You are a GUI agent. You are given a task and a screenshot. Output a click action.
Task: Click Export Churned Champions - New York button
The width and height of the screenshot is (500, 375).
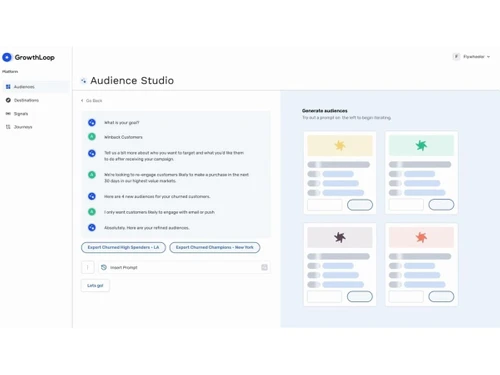pos(215,247)
